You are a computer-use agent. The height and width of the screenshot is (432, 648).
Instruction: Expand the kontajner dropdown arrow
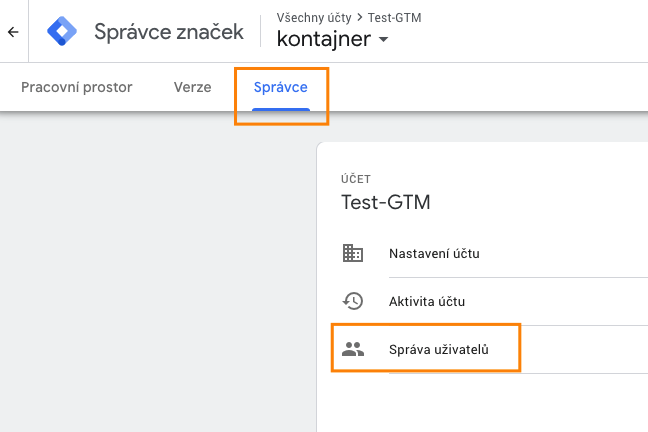tap(384, 41)
